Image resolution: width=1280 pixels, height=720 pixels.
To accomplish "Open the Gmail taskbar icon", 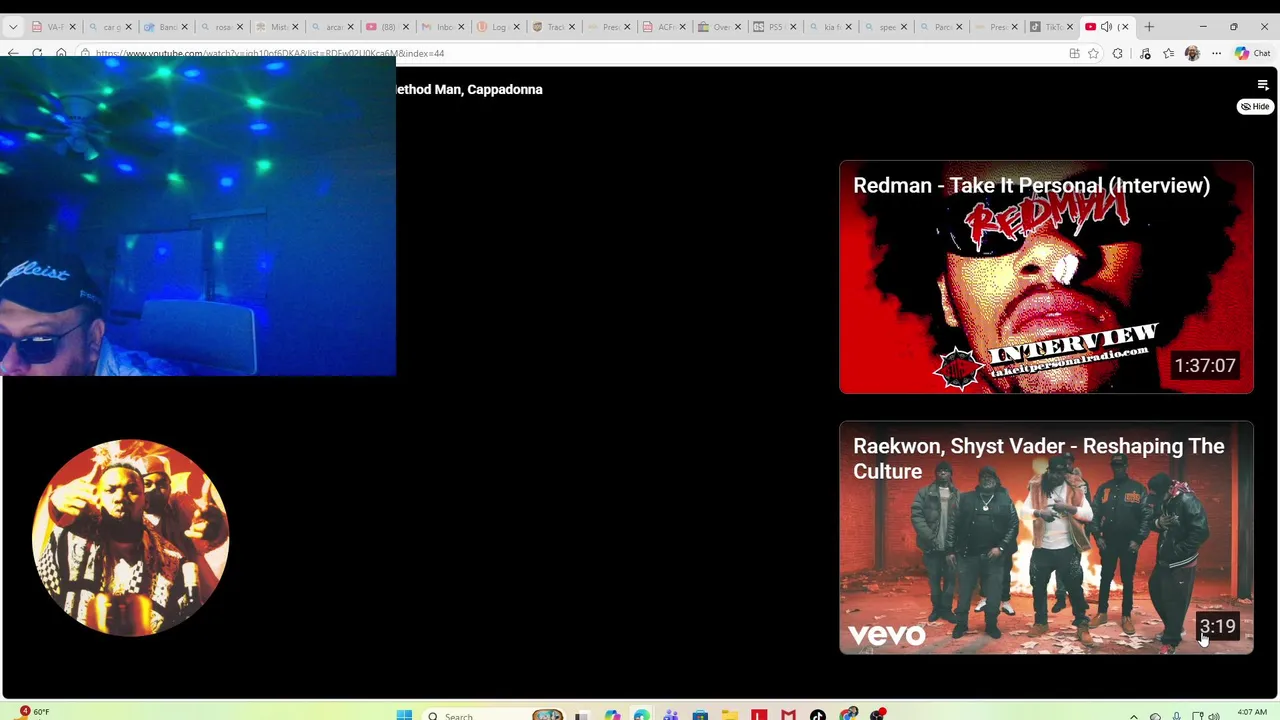I will click(788, 715).
